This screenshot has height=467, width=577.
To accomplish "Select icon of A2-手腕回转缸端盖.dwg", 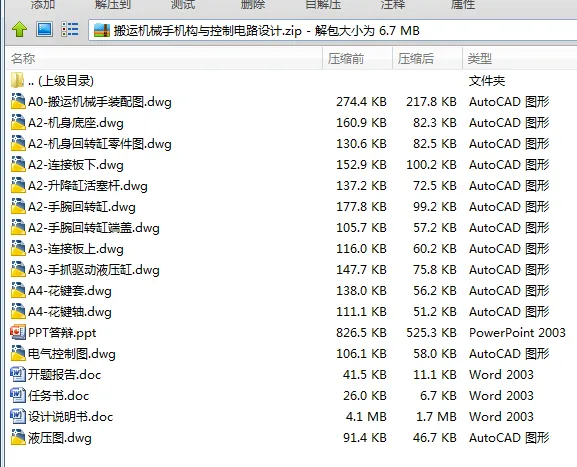I will tap(18, 227).
